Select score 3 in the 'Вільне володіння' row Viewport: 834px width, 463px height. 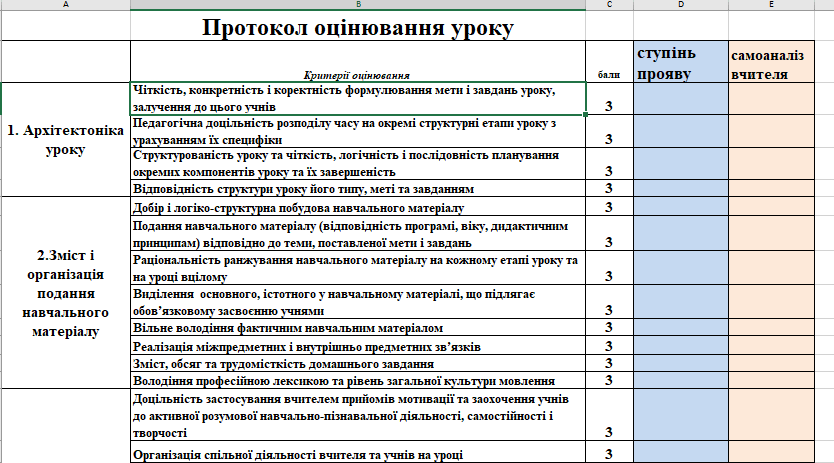click(x=609, y=327)
